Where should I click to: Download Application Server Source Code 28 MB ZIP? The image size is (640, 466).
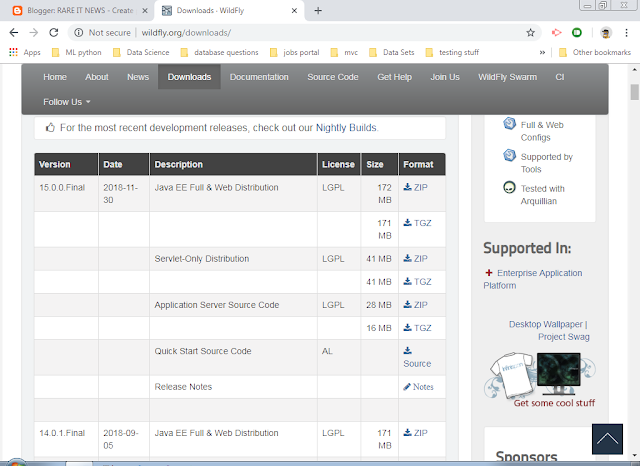[x=416, y=305]
